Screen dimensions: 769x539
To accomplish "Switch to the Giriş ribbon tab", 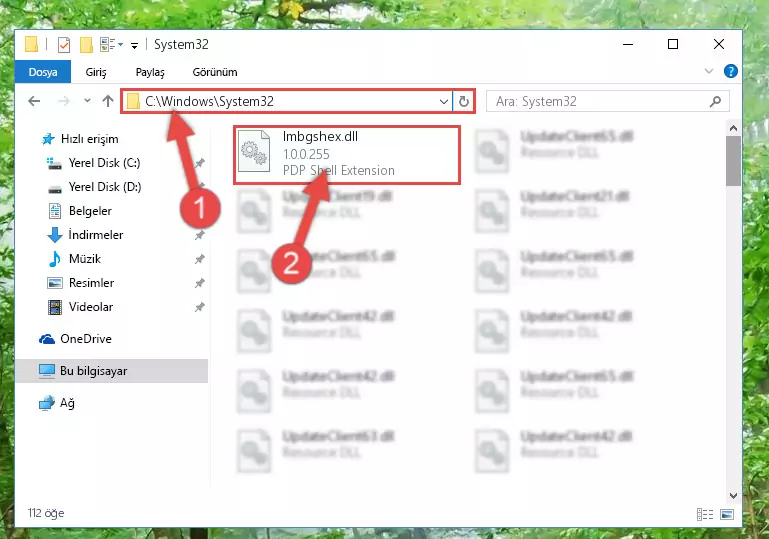I will click(x=96, y=72).
